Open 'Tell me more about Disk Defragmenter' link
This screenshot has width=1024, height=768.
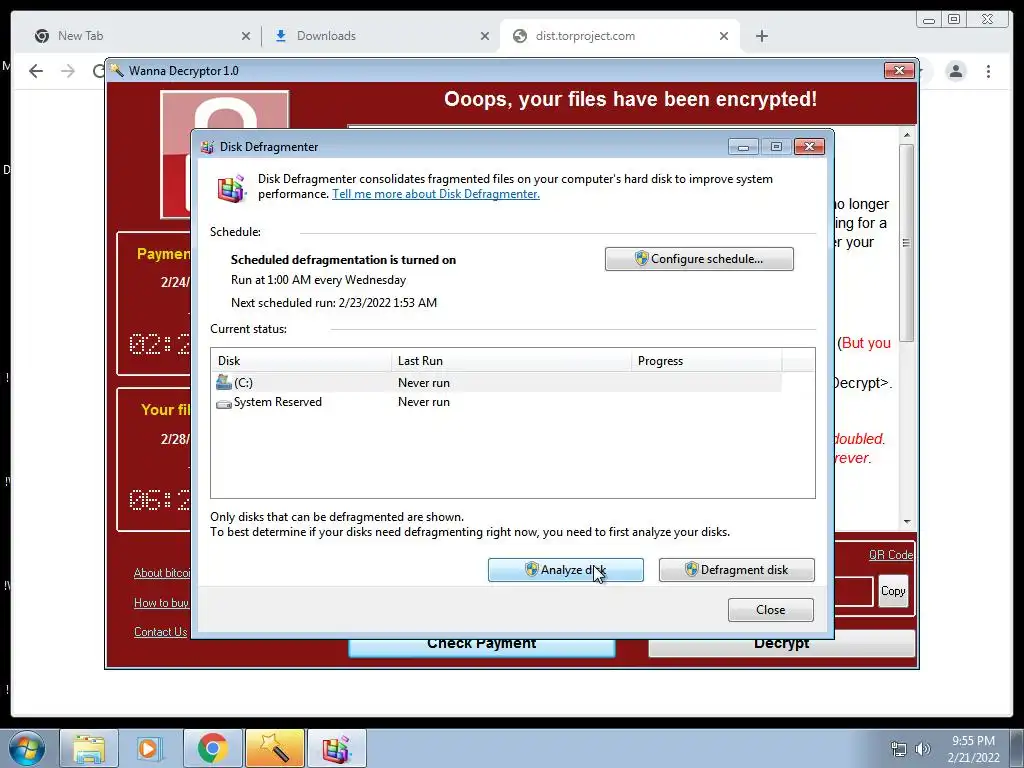(x=436, y=194)
